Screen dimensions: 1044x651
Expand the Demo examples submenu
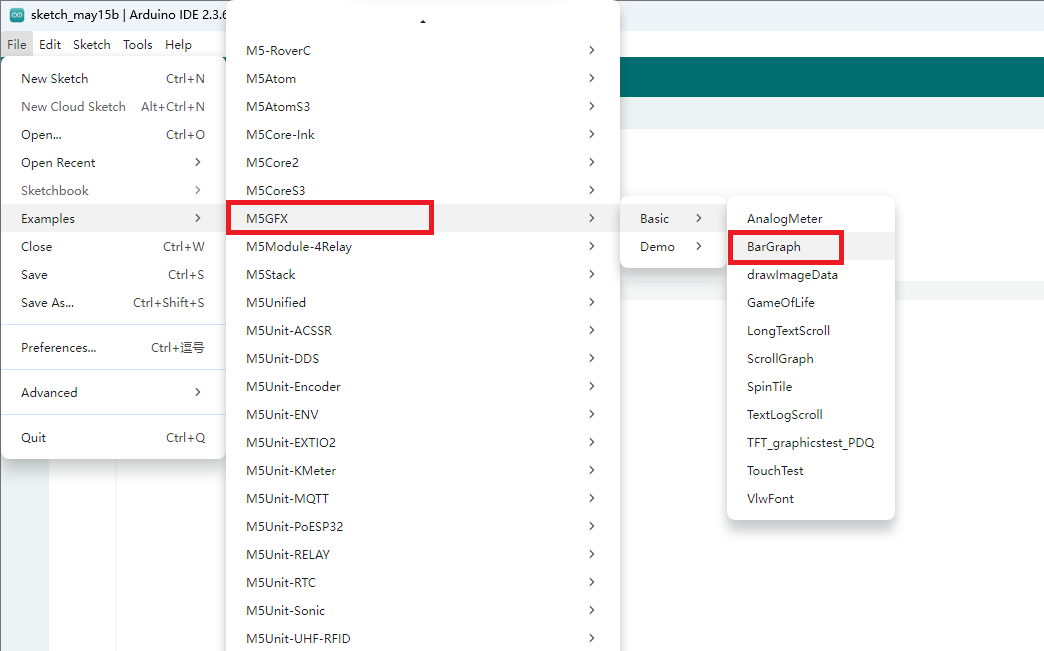point(672,246)
